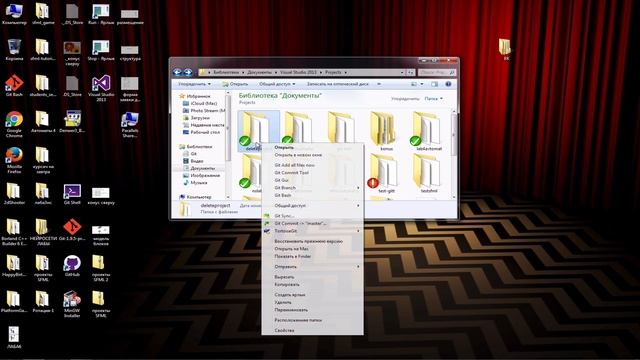The image size is (640, 360).
Task: Open the Parallels Shared Folders desktop icon
Action: [130, 124]
